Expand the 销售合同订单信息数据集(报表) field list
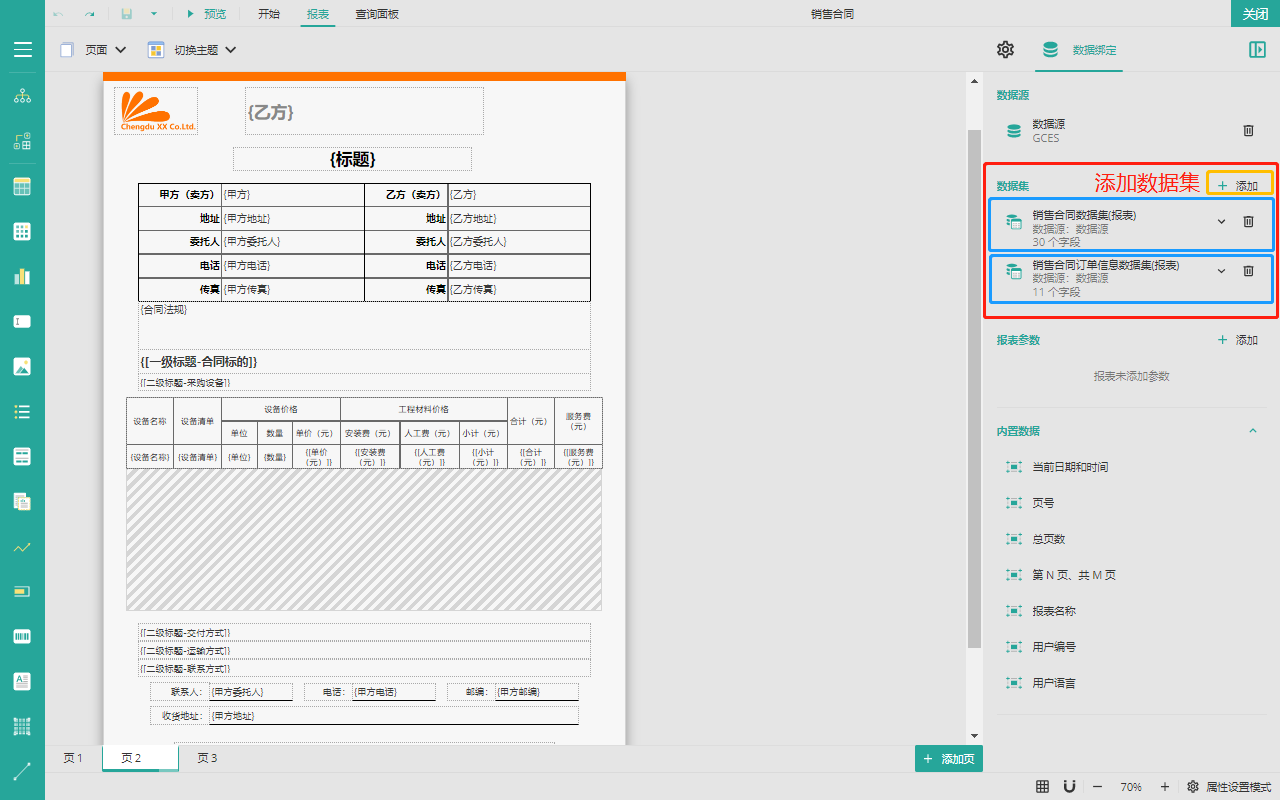Screen dimensions: 1280x800 1221,271
